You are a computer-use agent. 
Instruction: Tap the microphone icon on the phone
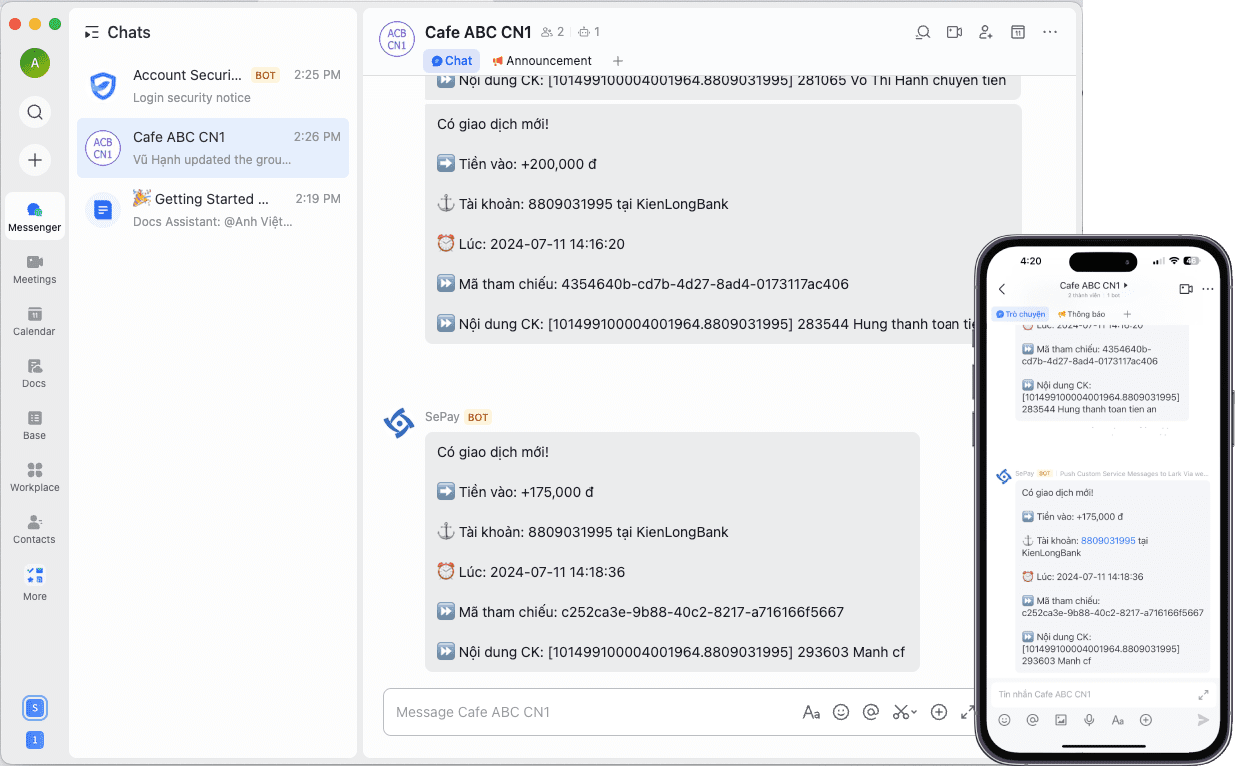click(1089, 720)
